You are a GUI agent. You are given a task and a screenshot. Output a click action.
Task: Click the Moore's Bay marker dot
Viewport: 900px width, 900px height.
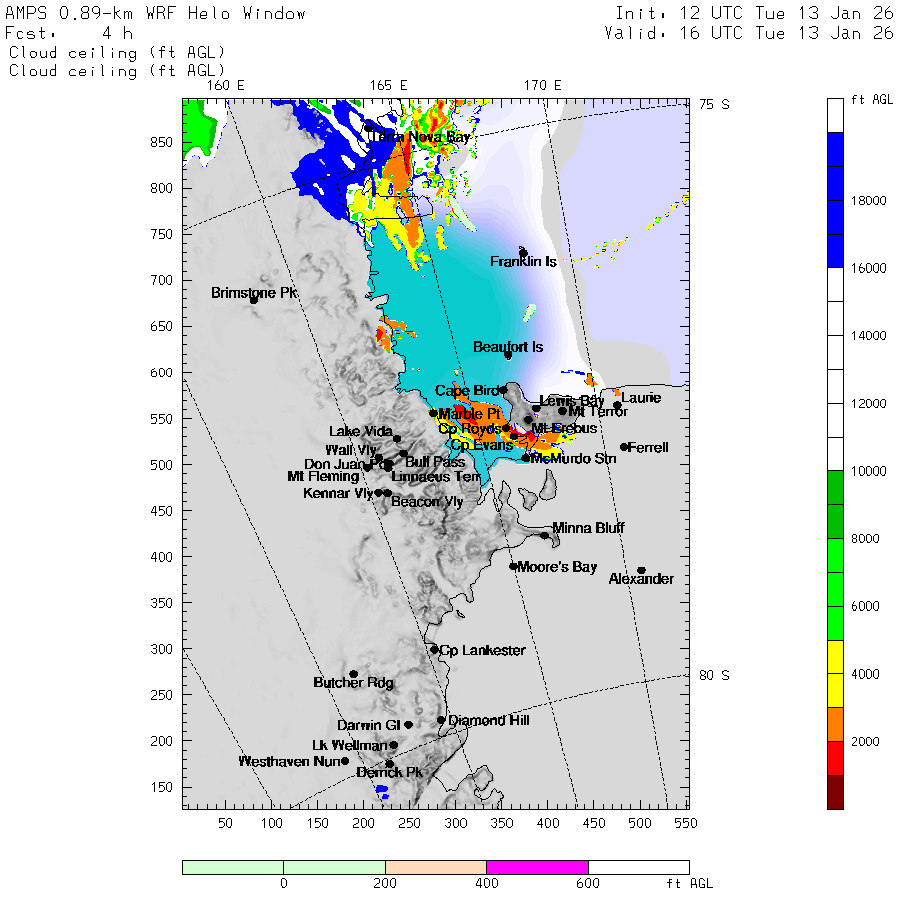[x=513, y=566]
